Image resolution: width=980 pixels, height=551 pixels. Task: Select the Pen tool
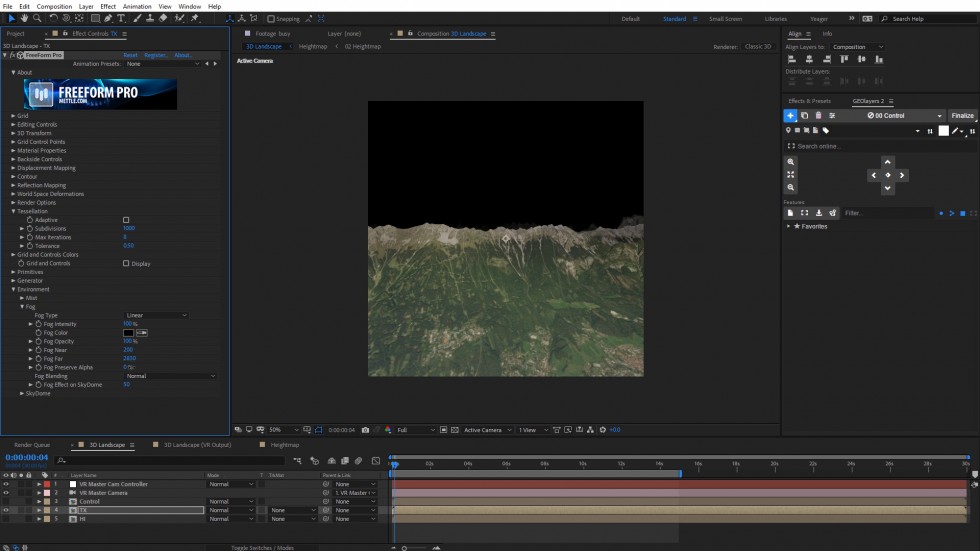(x=108, y=18)
